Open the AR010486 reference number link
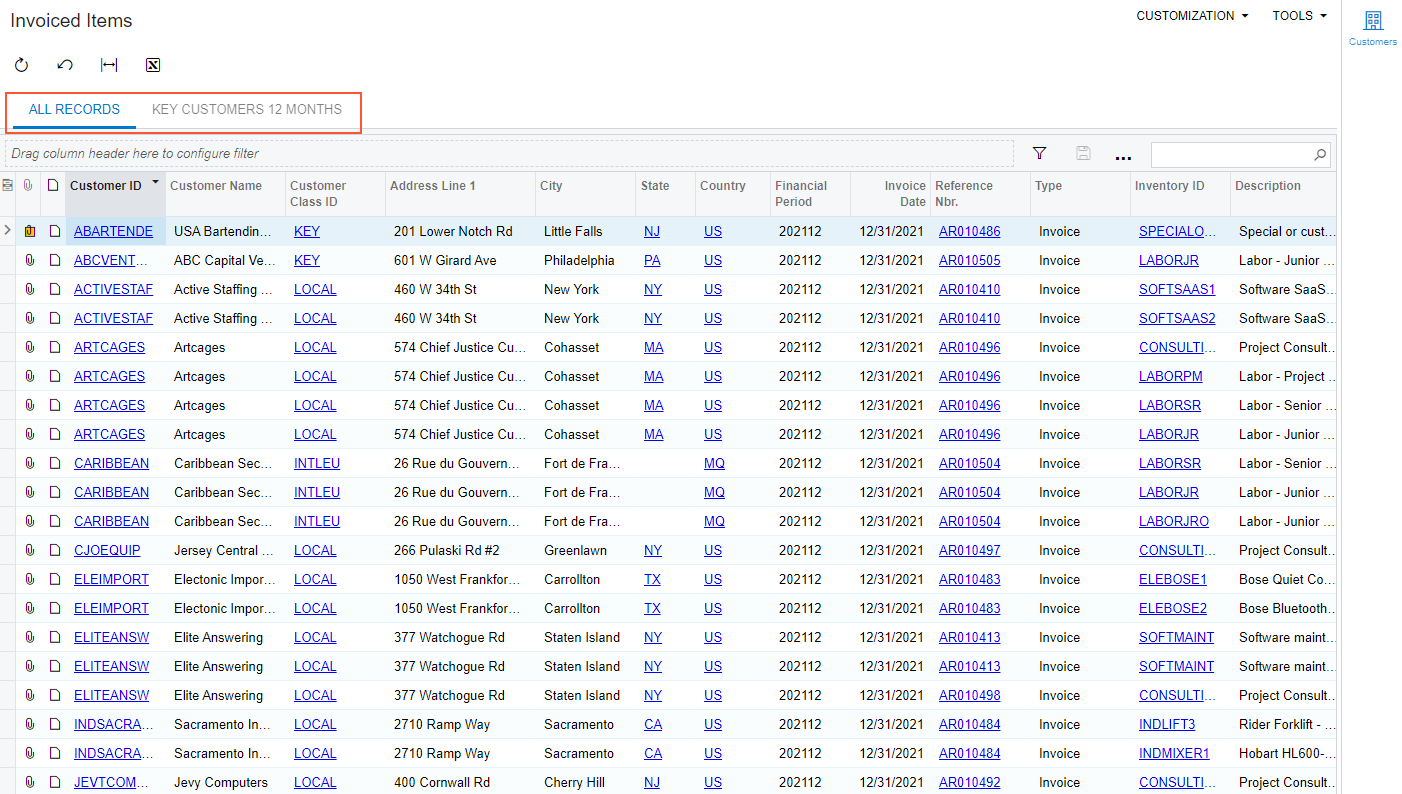The width and height of the screenshot is (1402, 794). tap(969, 232)
